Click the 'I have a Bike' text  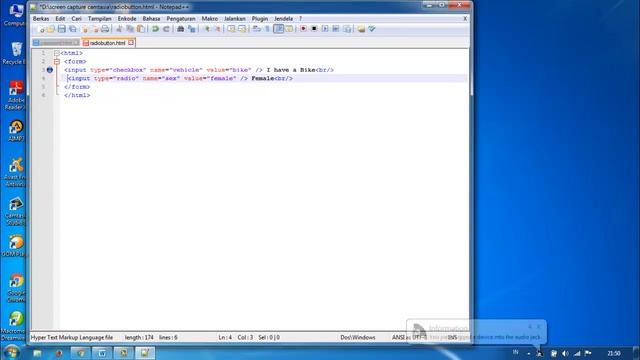(291, 70)
